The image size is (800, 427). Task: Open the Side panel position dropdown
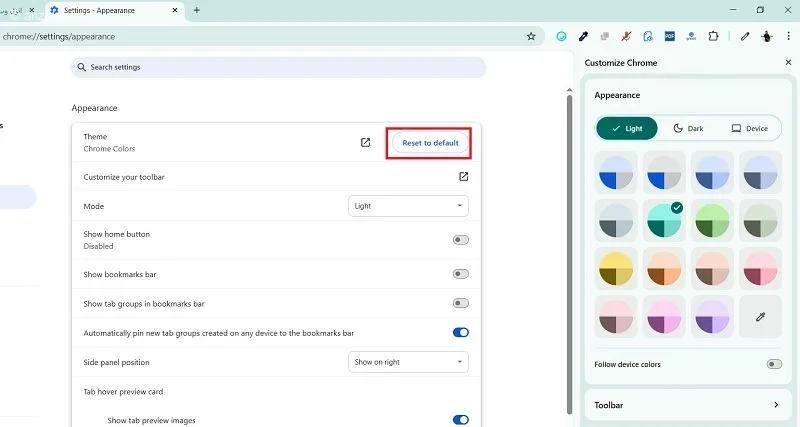[408, 362]
